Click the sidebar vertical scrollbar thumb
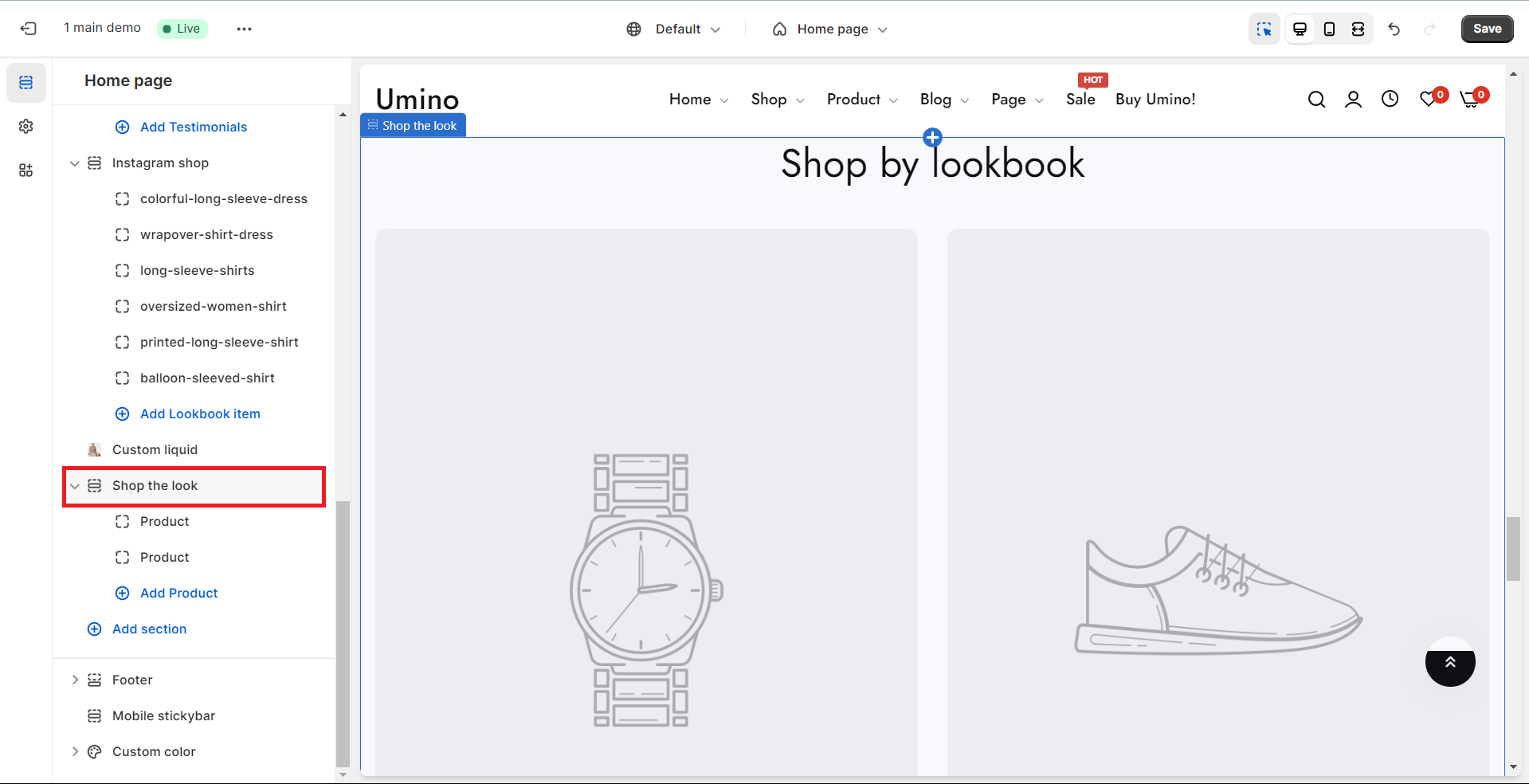The image size is (1529, 784). click(343, 633)
